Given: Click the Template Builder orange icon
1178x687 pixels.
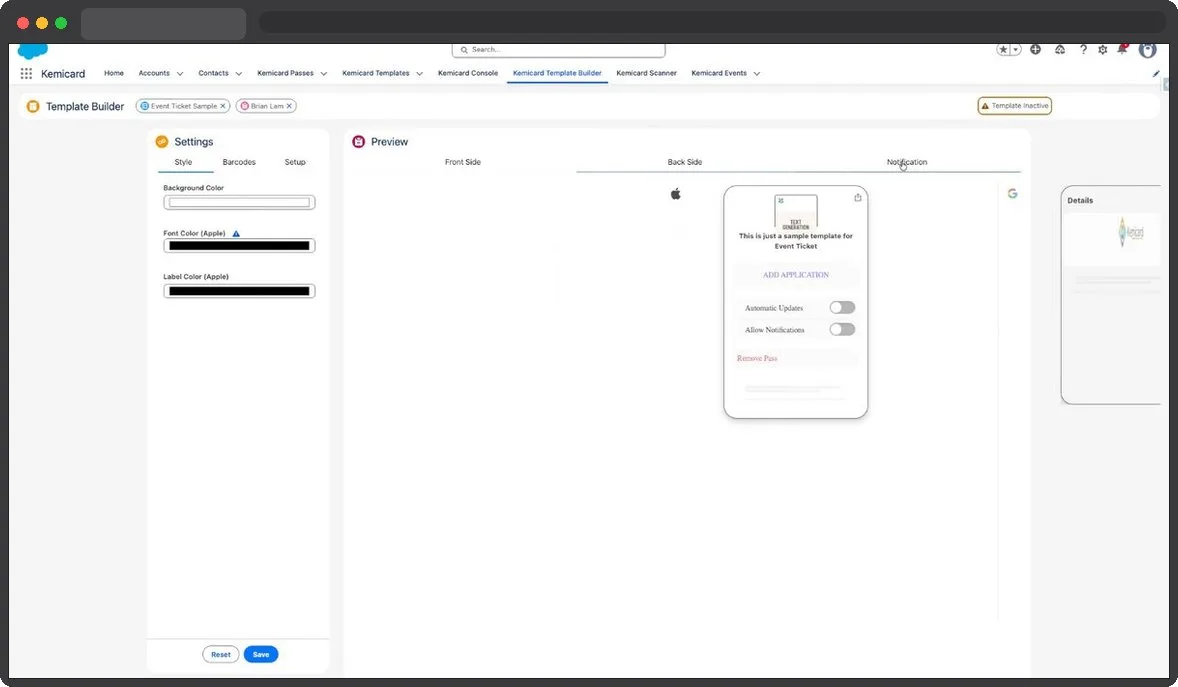Looking at the screenshot, I should (33, 107).
